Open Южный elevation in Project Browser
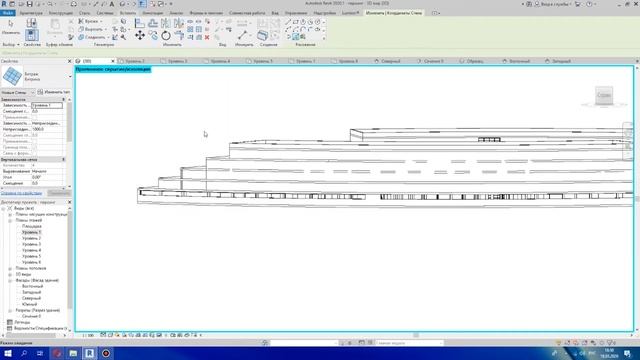Image resolution: width=640 pixels, height=360 pixels. (29, 304)
